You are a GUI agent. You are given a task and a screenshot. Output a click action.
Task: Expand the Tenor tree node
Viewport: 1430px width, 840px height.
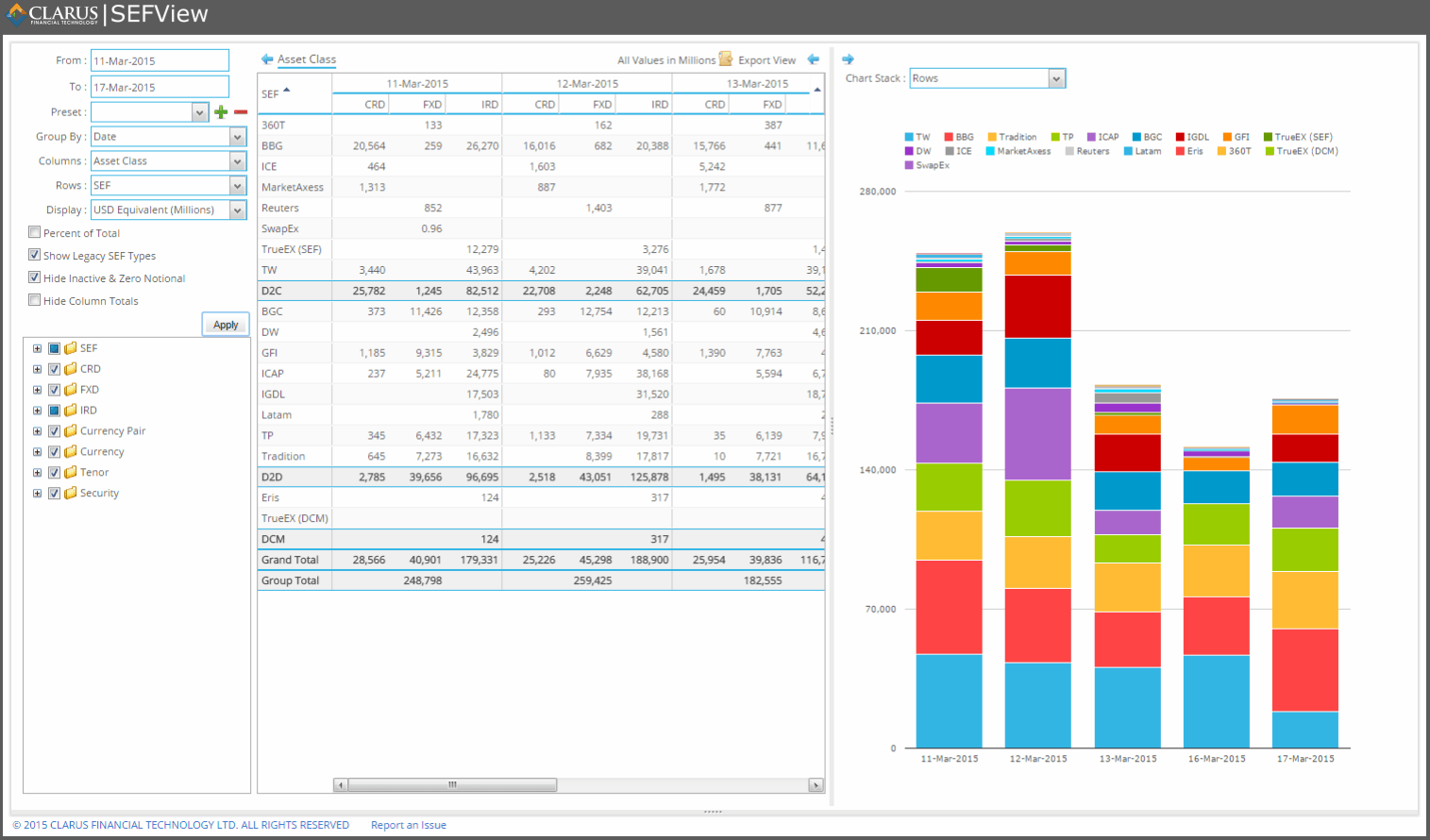(37, 473)
